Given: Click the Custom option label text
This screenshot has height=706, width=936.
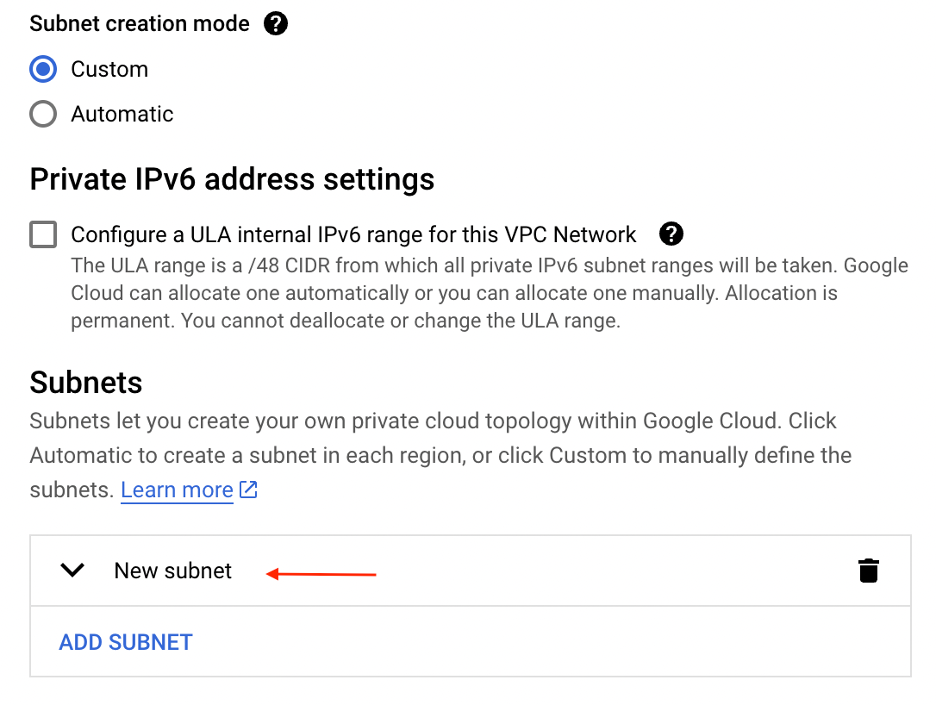Looking at the screenshot, I should click(x=109, y=69).
